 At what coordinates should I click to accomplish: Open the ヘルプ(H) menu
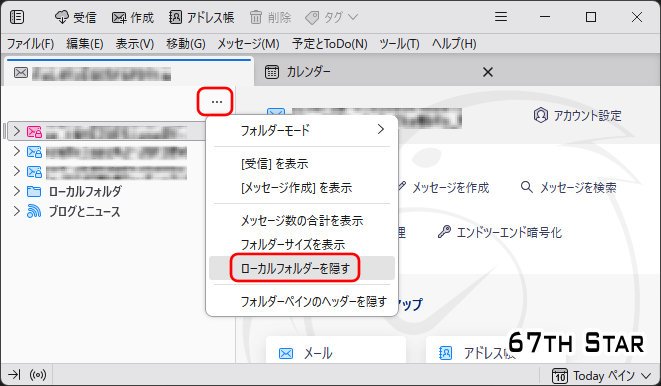[454, 44]
